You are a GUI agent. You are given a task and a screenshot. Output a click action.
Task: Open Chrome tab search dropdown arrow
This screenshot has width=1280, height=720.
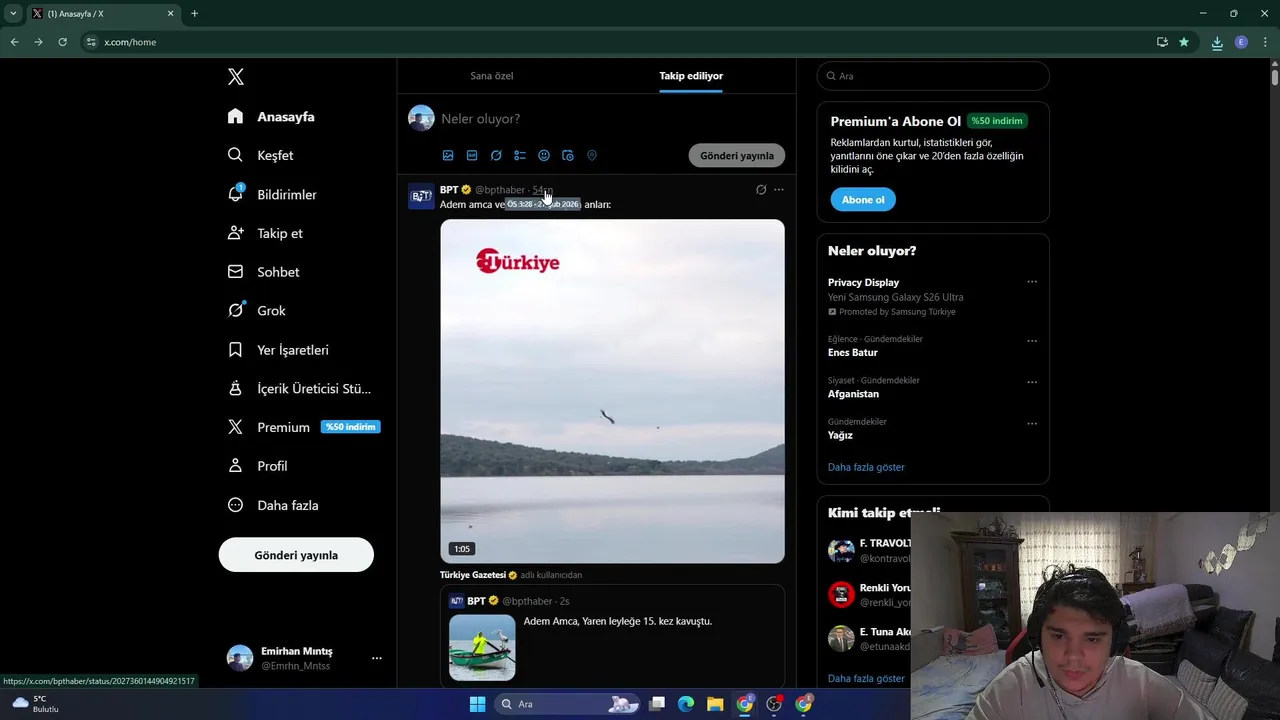[13, 13]
